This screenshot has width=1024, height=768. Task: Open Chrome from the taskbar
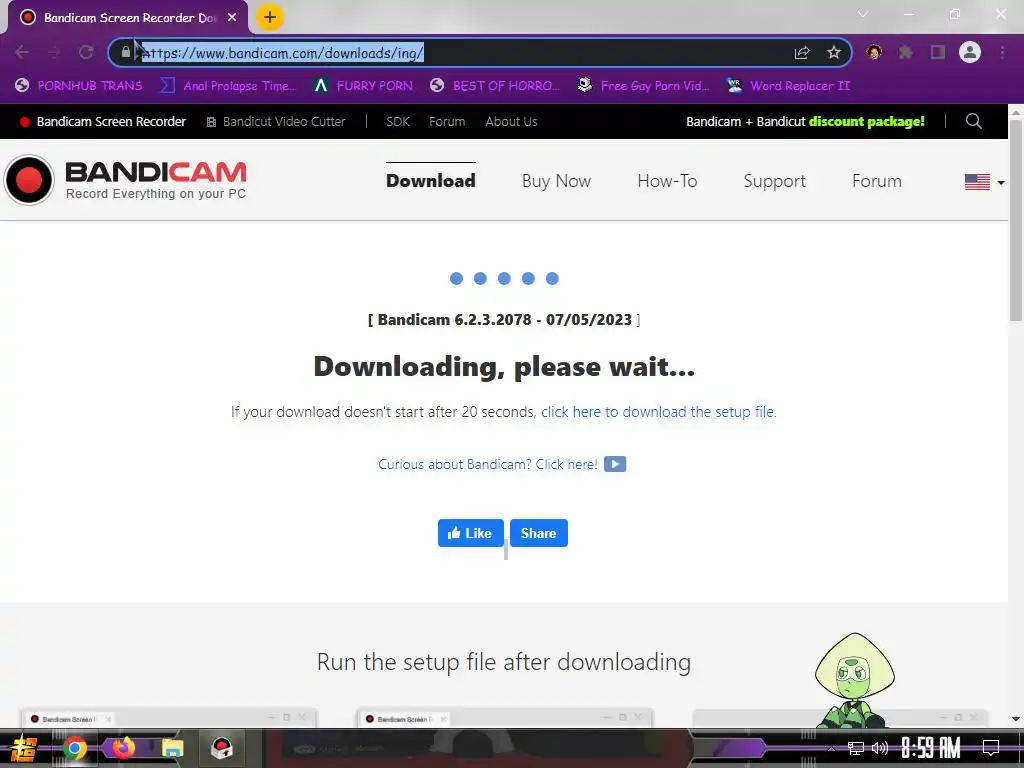(x=75, y=748)
